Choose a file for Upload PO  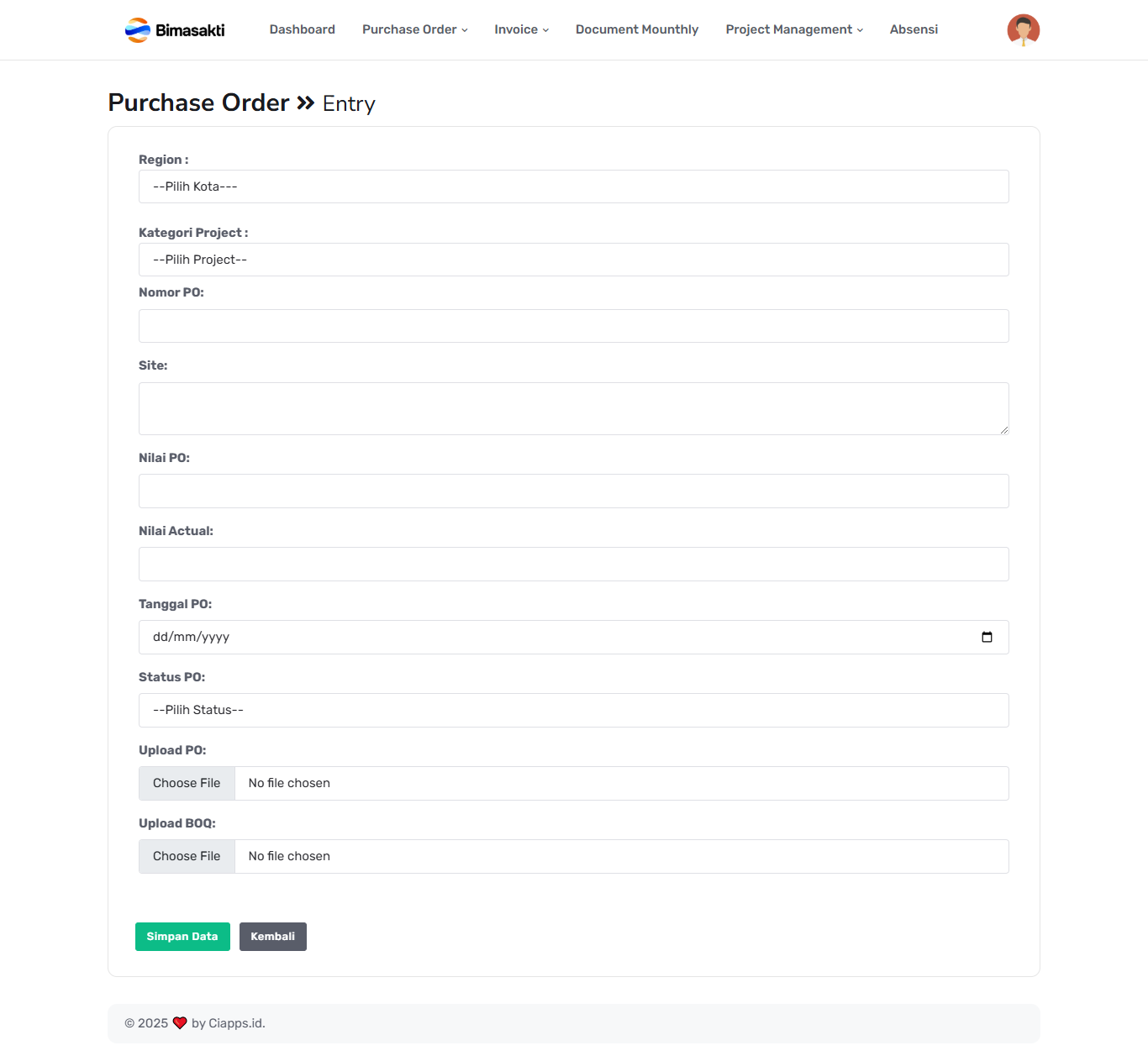[187, 783]
